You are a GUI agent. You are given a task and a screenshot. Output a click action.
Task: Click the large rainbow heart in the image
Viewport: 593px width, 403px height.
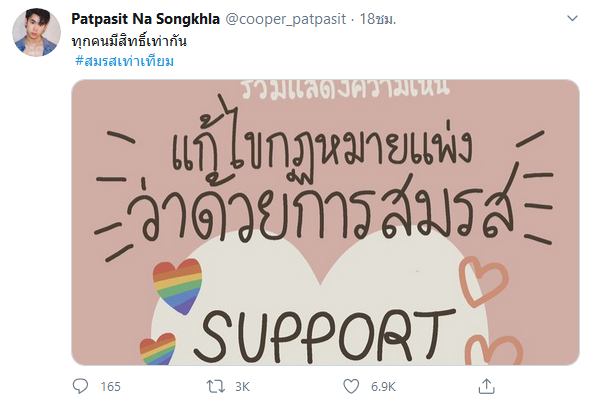coord(177,286)
